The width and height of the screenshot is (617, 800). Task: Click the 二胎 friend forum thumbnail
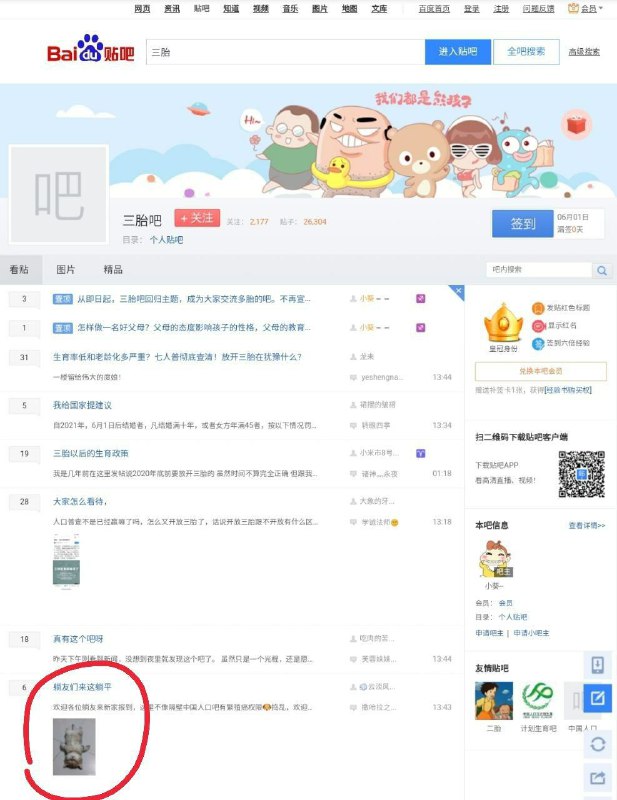(493, 701)
